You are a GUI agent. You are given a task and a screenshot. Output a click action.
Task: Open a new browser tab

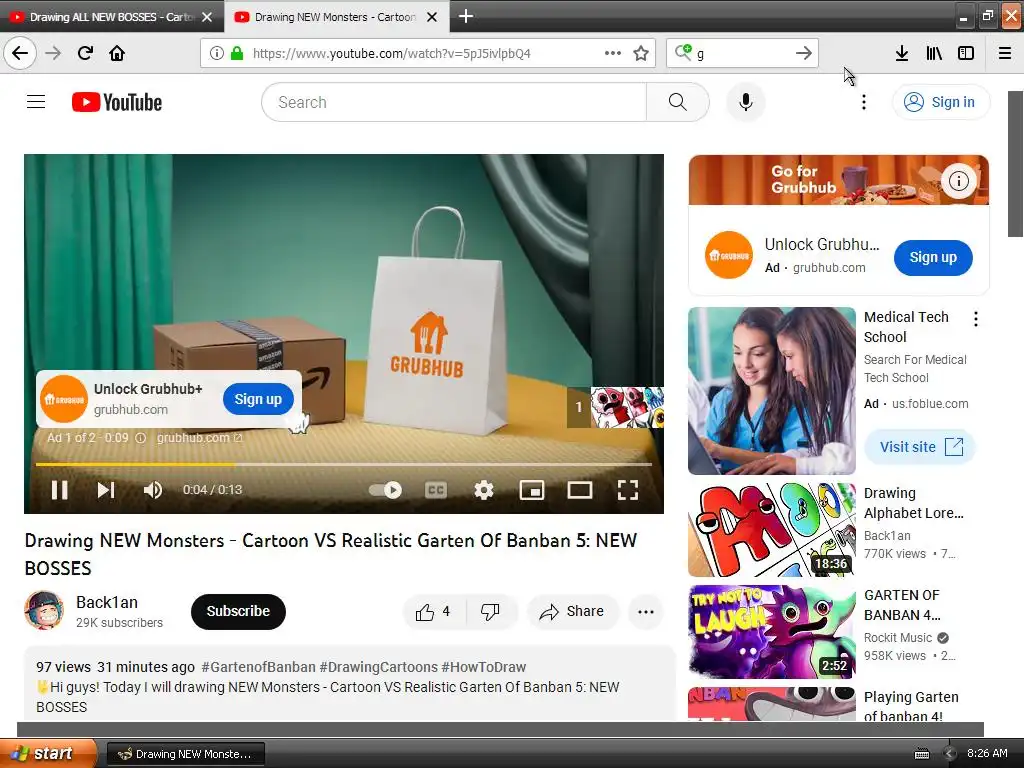[466, 16]
